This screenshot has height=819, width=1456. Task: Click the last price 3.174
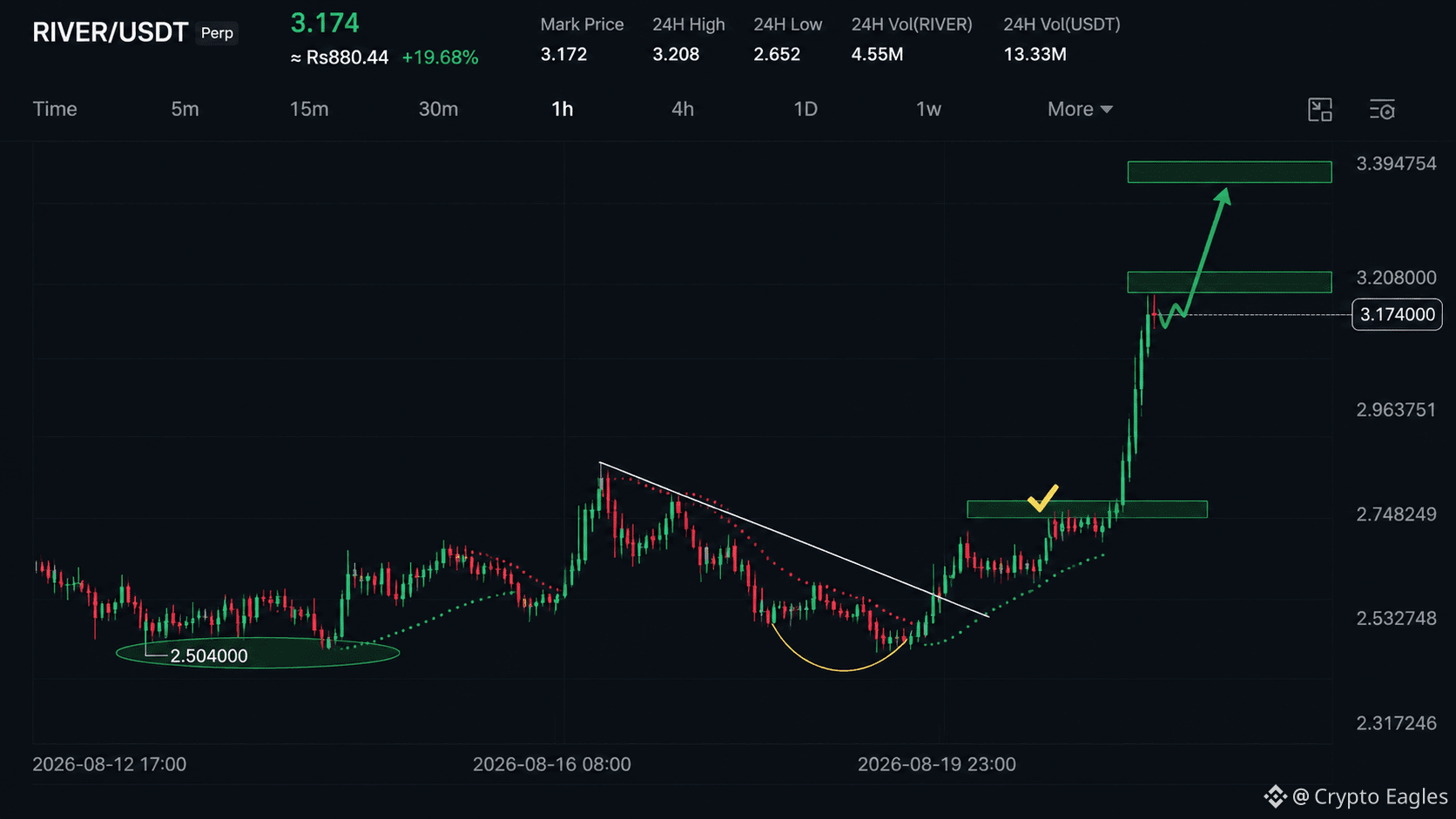pyautogui.click(x=325, y=23)
